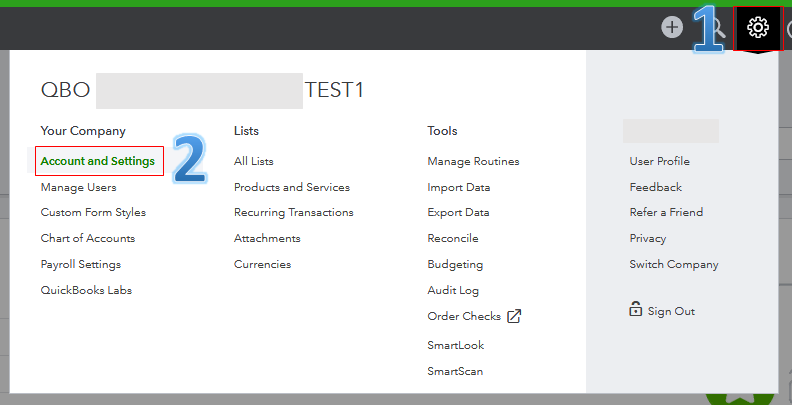Click the lock icon beside Sign Out

636,310
